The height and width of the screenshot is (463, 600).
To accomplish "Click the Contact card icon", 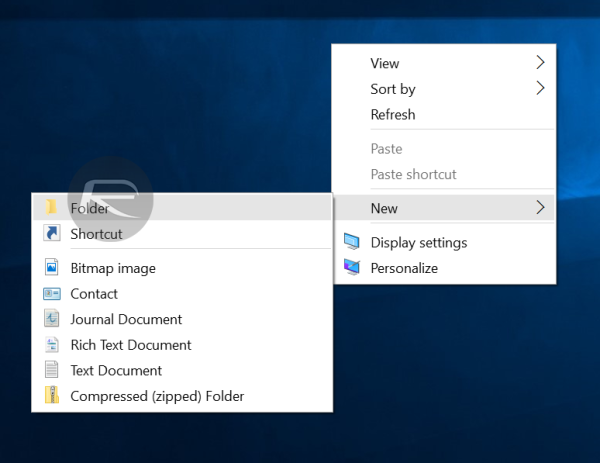I will (x=52, y=293).
